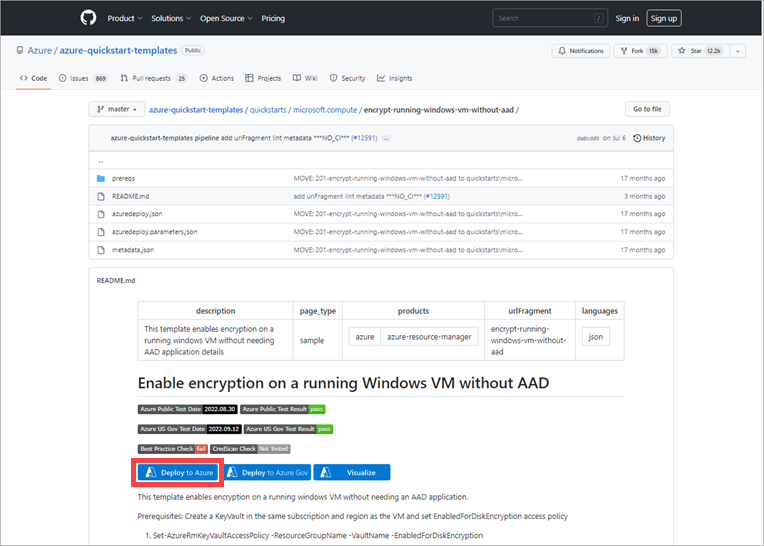Switch to the Security tab
The height and width of the screenshot is (546, 764).
click(x=347, y=78)
